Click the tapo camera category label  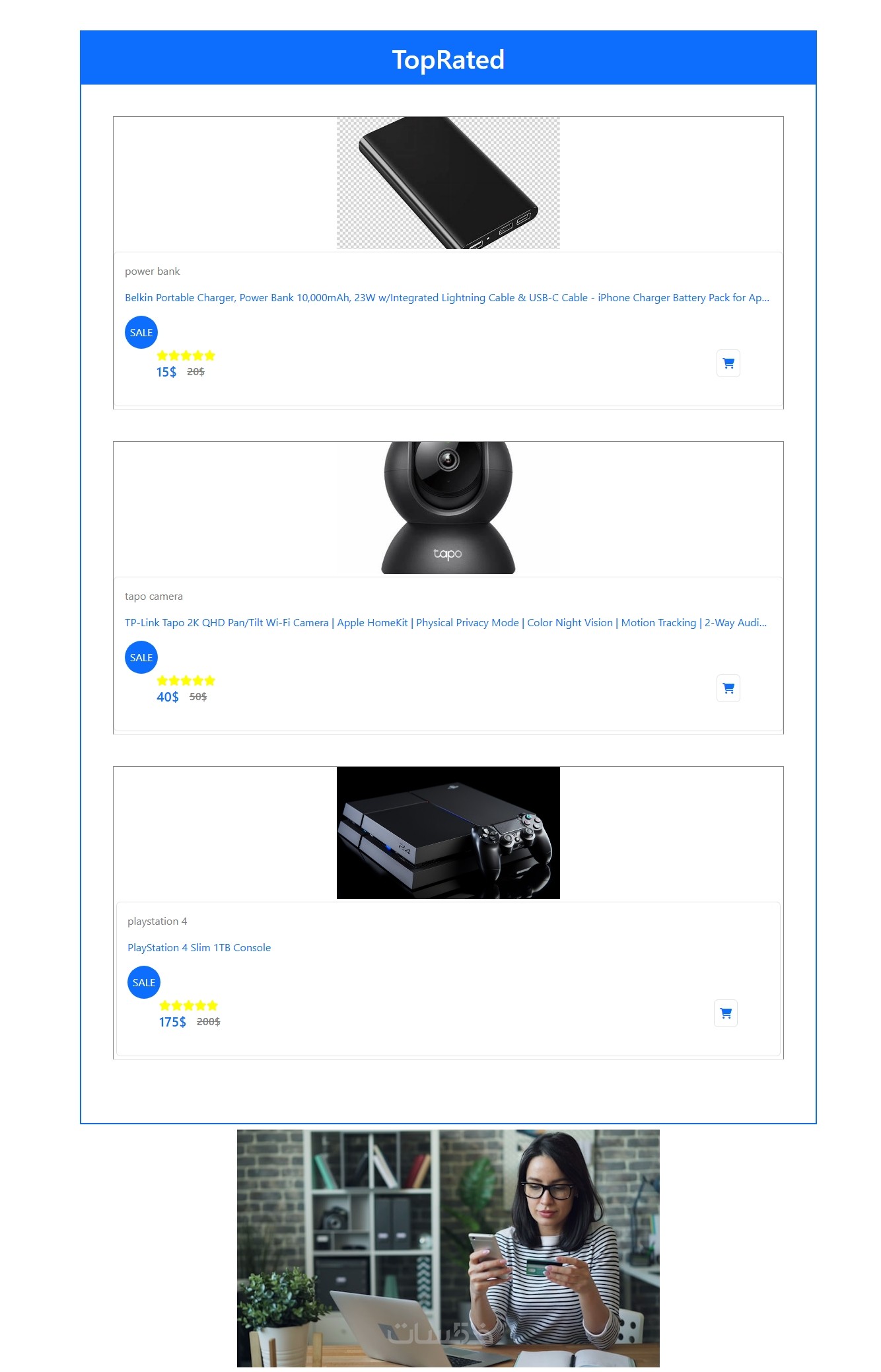click(154, 596)
